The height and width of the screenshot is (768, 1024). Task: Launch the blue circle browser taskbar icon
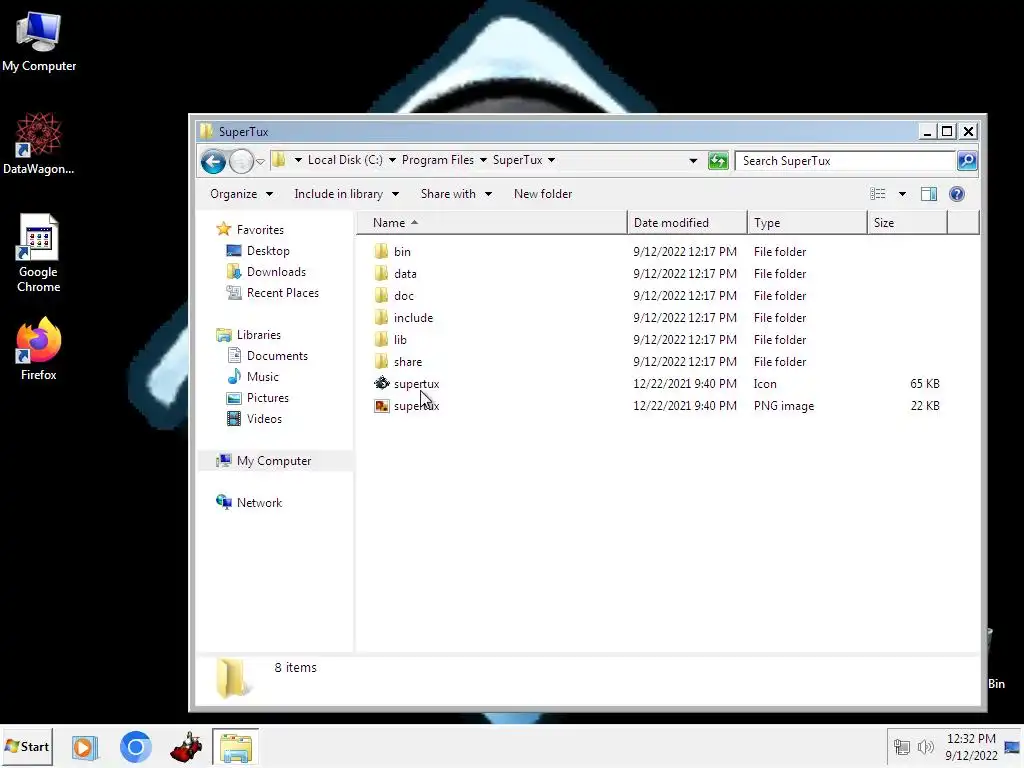pos(136,747)
